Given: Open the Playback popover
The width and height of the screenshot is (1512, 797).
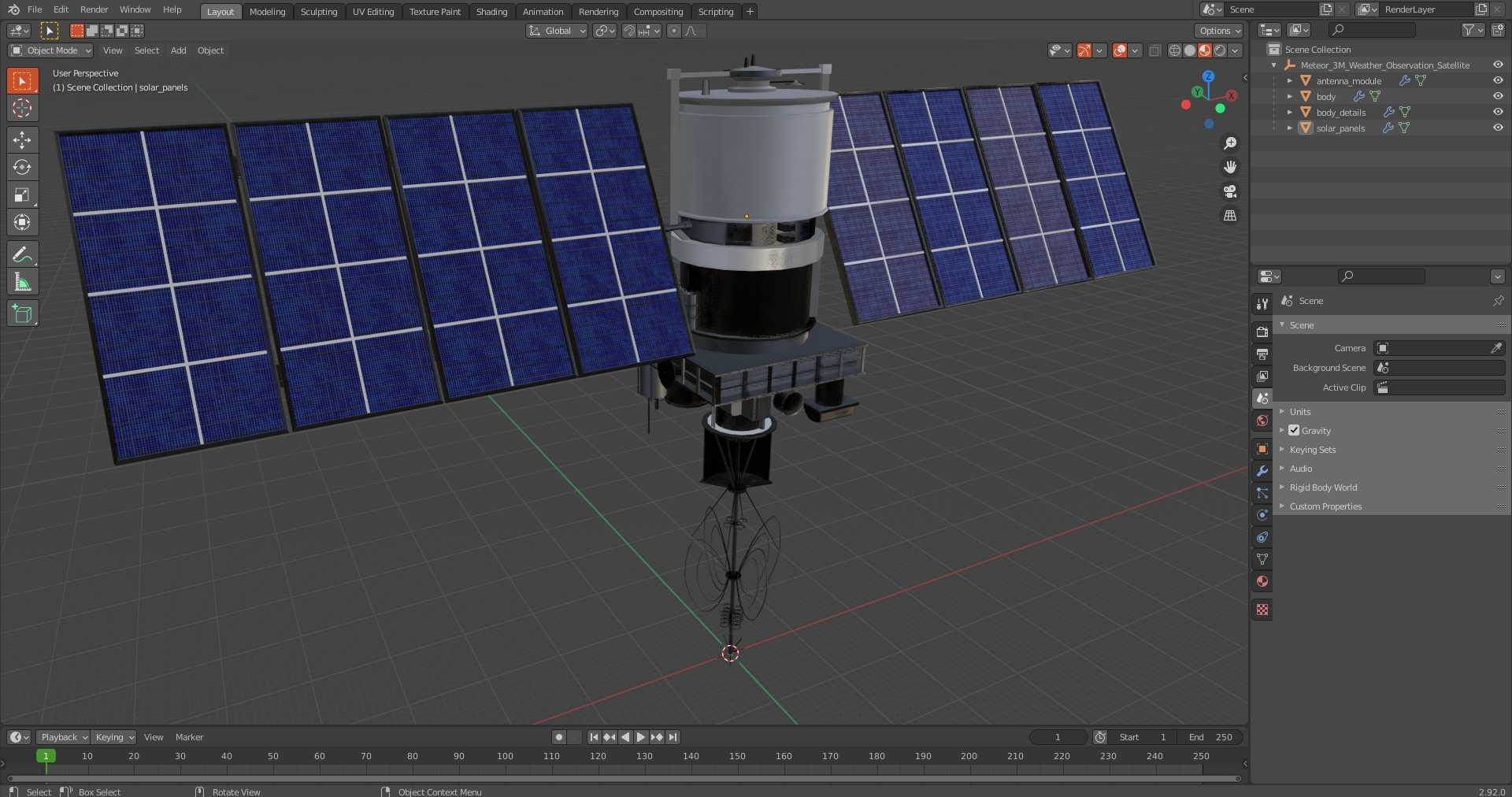Looking at the screenshot, I should click(63, 737).
